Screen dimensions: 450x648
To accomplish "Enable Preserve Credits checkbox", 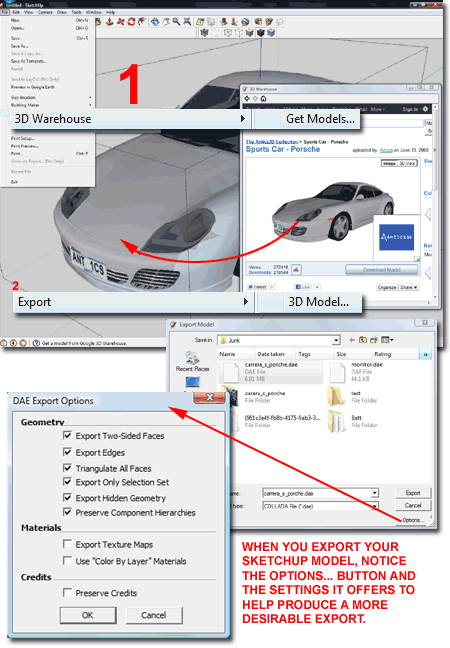I will coord(67,592).
